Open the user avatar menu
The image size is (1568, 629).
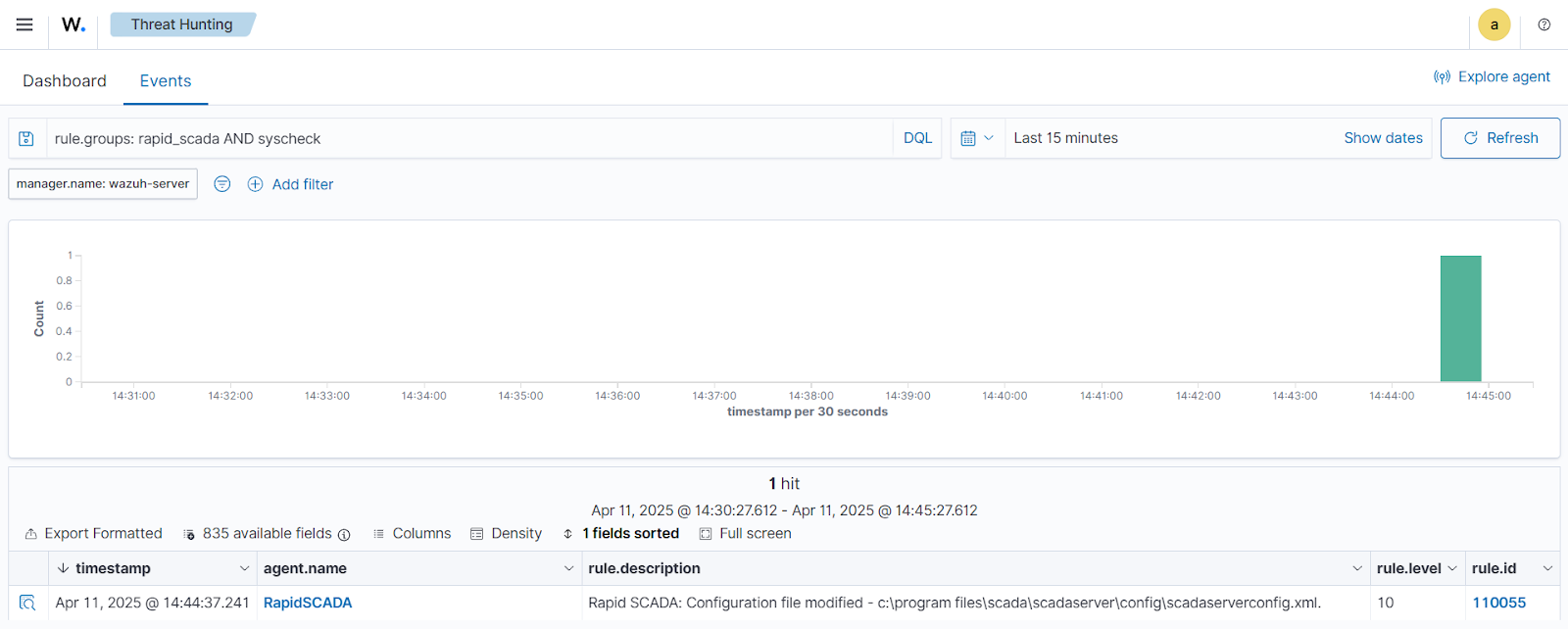tap(1494, 24)
